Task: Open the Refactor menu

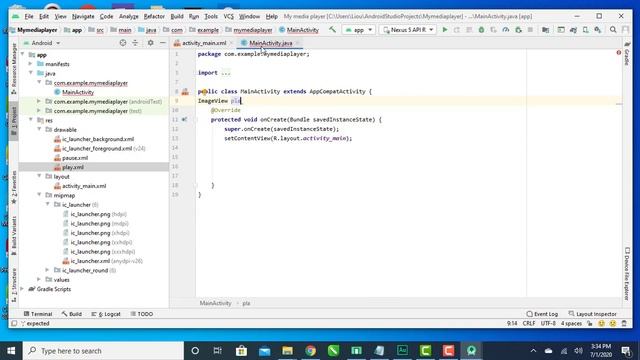Action: (154, 16)
